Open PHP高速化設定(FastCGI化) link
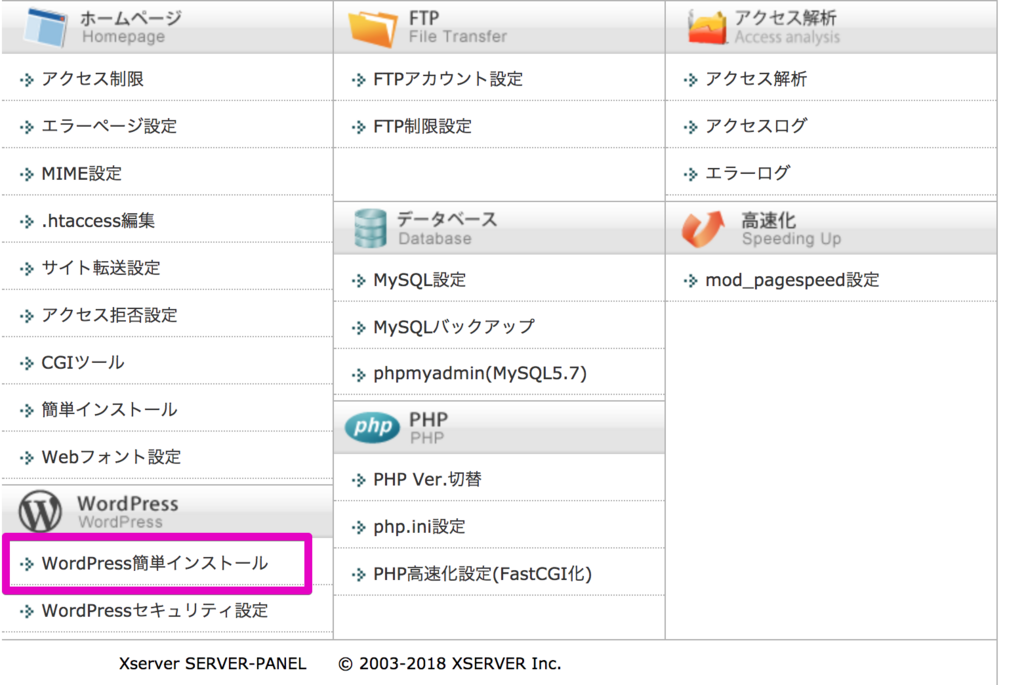The width and height of the screenshot is (1024, 685). tap(483, 574)
